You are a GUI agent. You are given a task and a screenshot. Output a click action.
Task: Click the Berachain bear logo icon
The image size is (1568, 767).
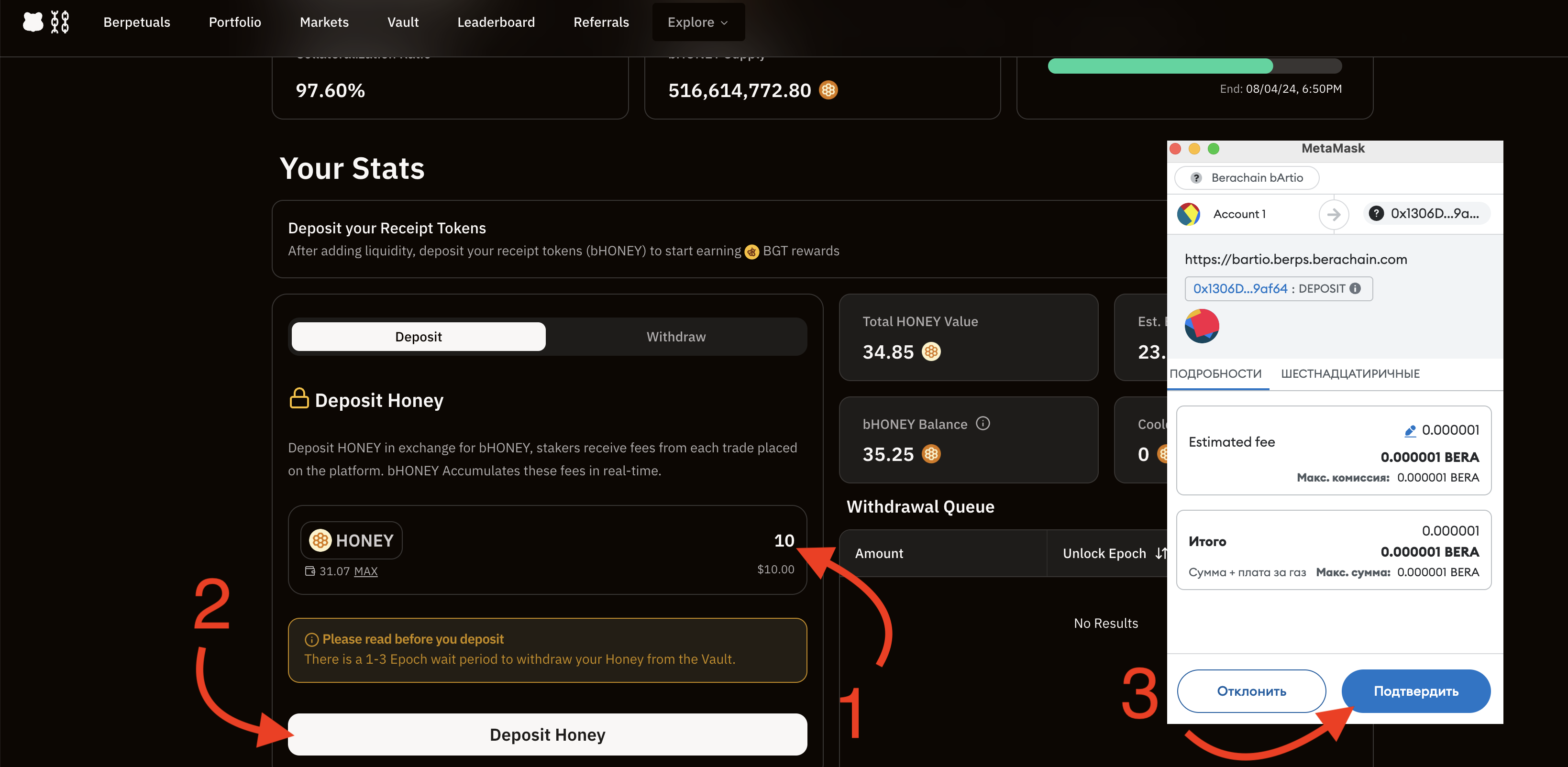33,22
